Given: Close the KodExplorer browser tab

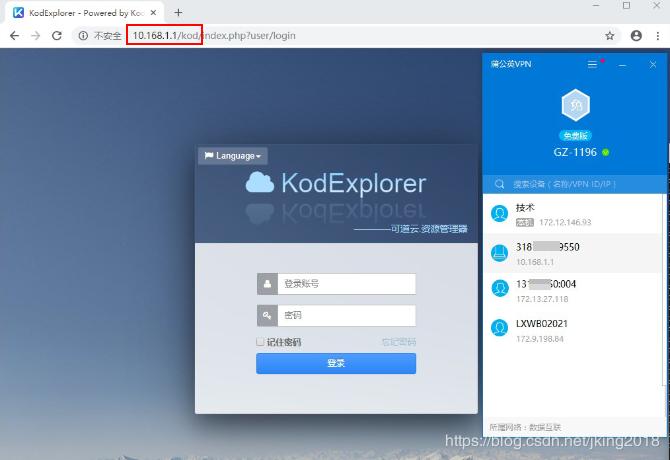Looking at the screenshot, I should pyautogui.click(x=153, y=13).
